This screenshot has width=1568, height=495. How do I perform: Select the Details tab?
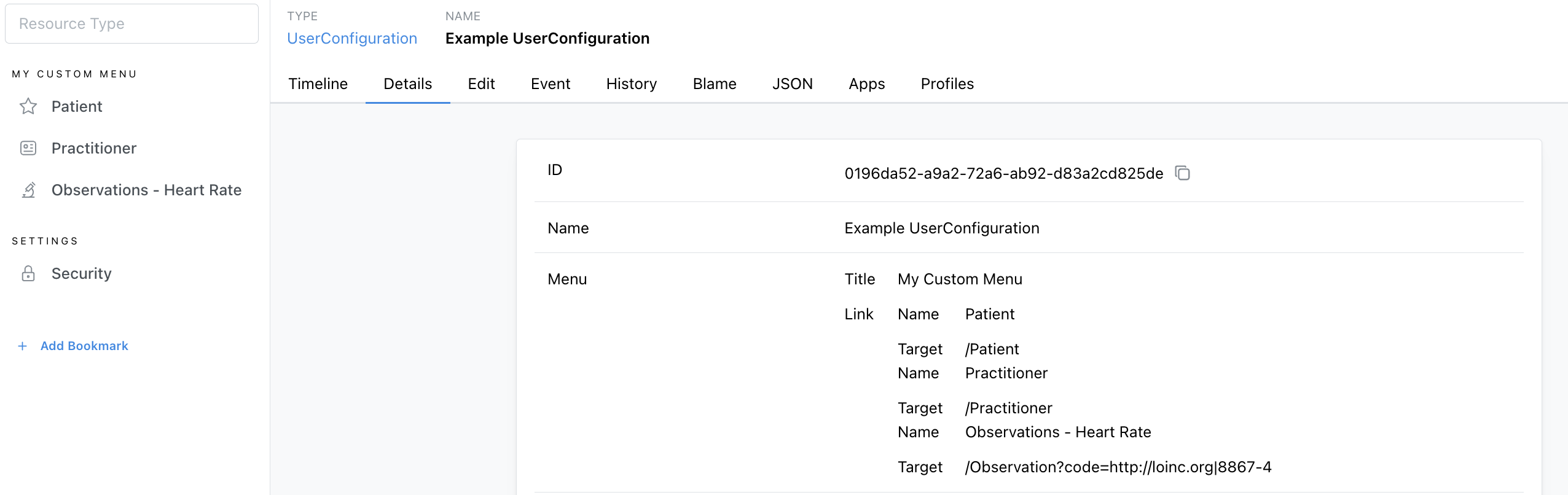tap(407, 84)
